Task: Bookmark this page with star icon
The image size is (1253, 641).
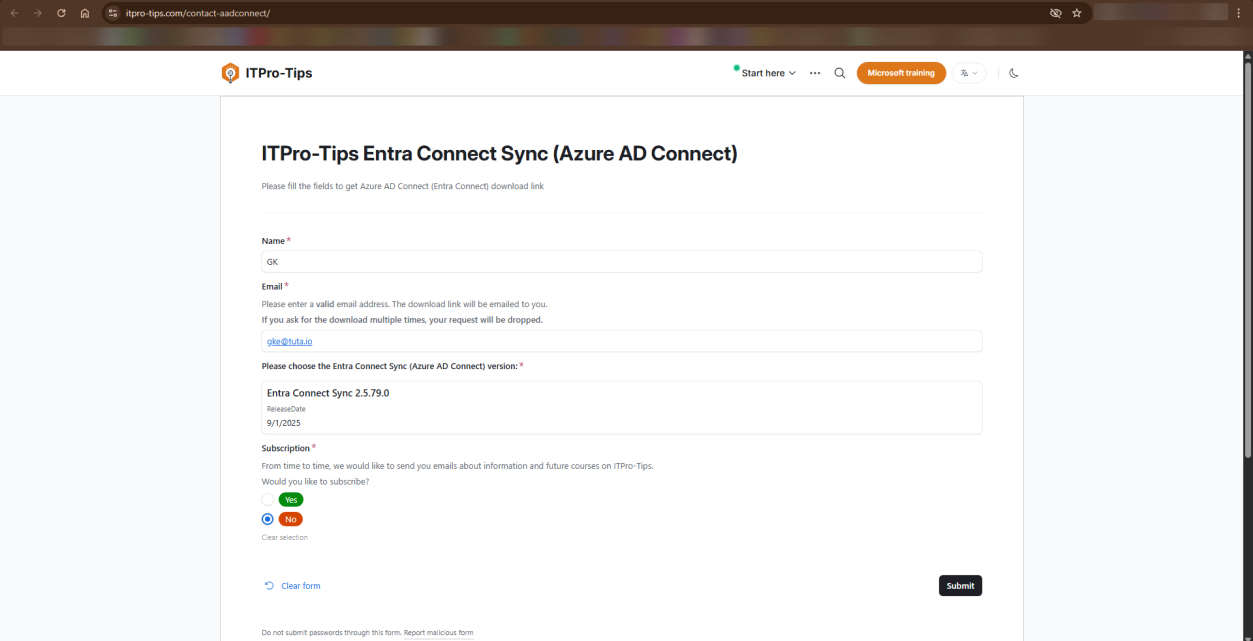Action: click(x=1077, y=13)
